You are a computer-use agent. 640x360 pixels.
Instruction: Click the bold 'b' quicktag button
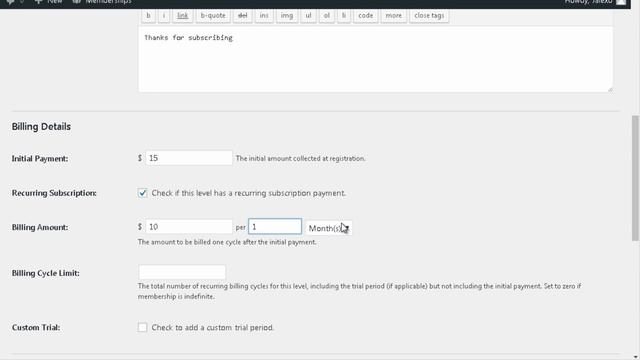(x=148, y=16)
